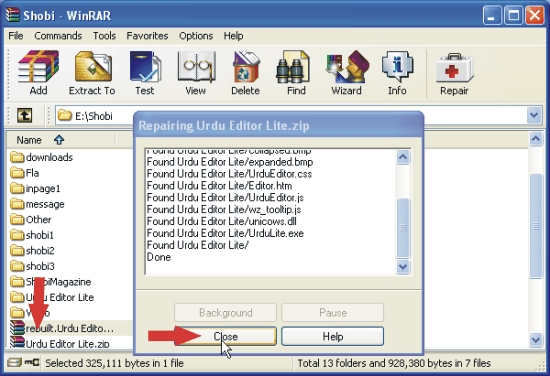Viewport: 550px width, 376px height.
Task: Click the "Done" log line
Action: coord(159,257)
